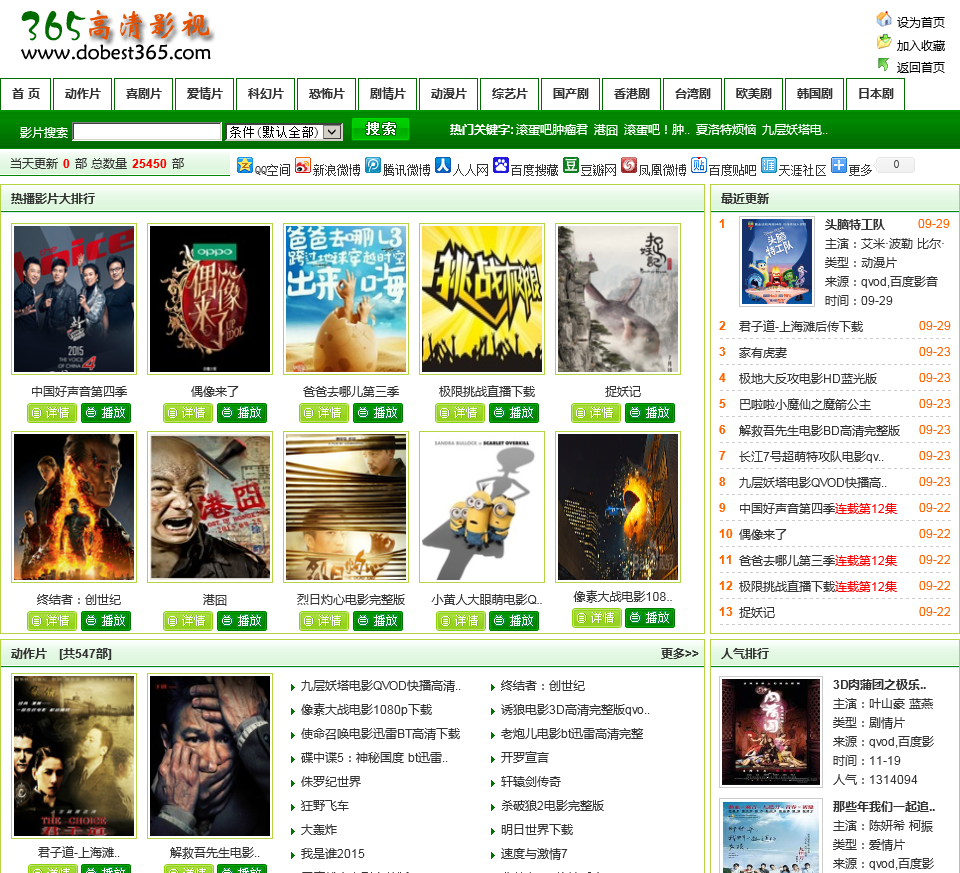Viewport: 960px width, 873px height.
Task: Click 播放 under 偶像来了
Action: (242, 413)
